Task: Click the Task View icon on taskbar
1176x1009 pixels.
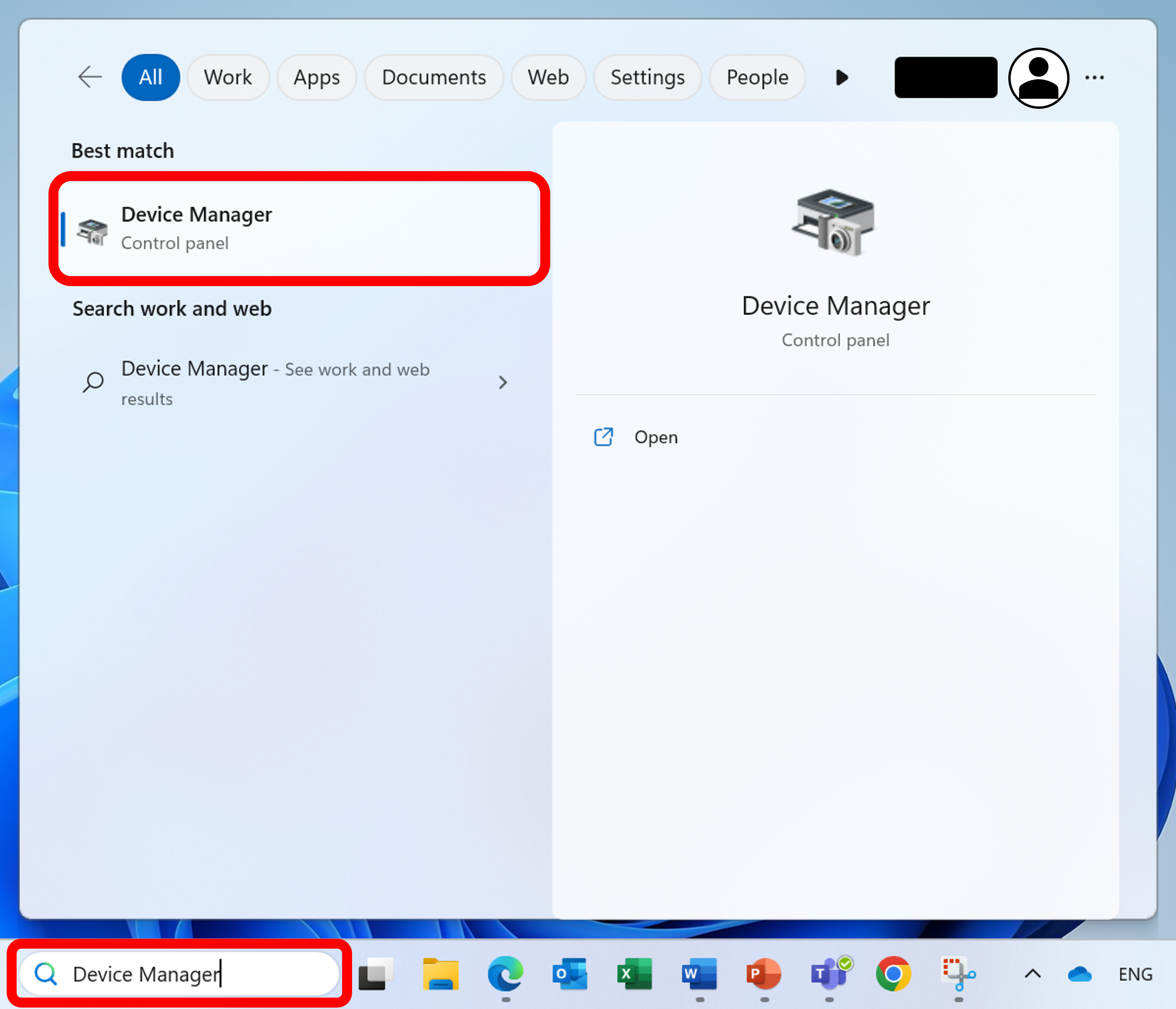Action: tap(376, 974)
